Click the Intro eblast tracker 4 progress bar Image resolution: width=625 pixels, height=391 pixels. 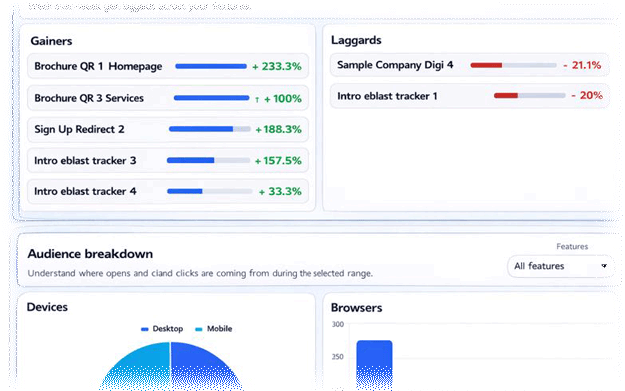(x=210, y=191)
